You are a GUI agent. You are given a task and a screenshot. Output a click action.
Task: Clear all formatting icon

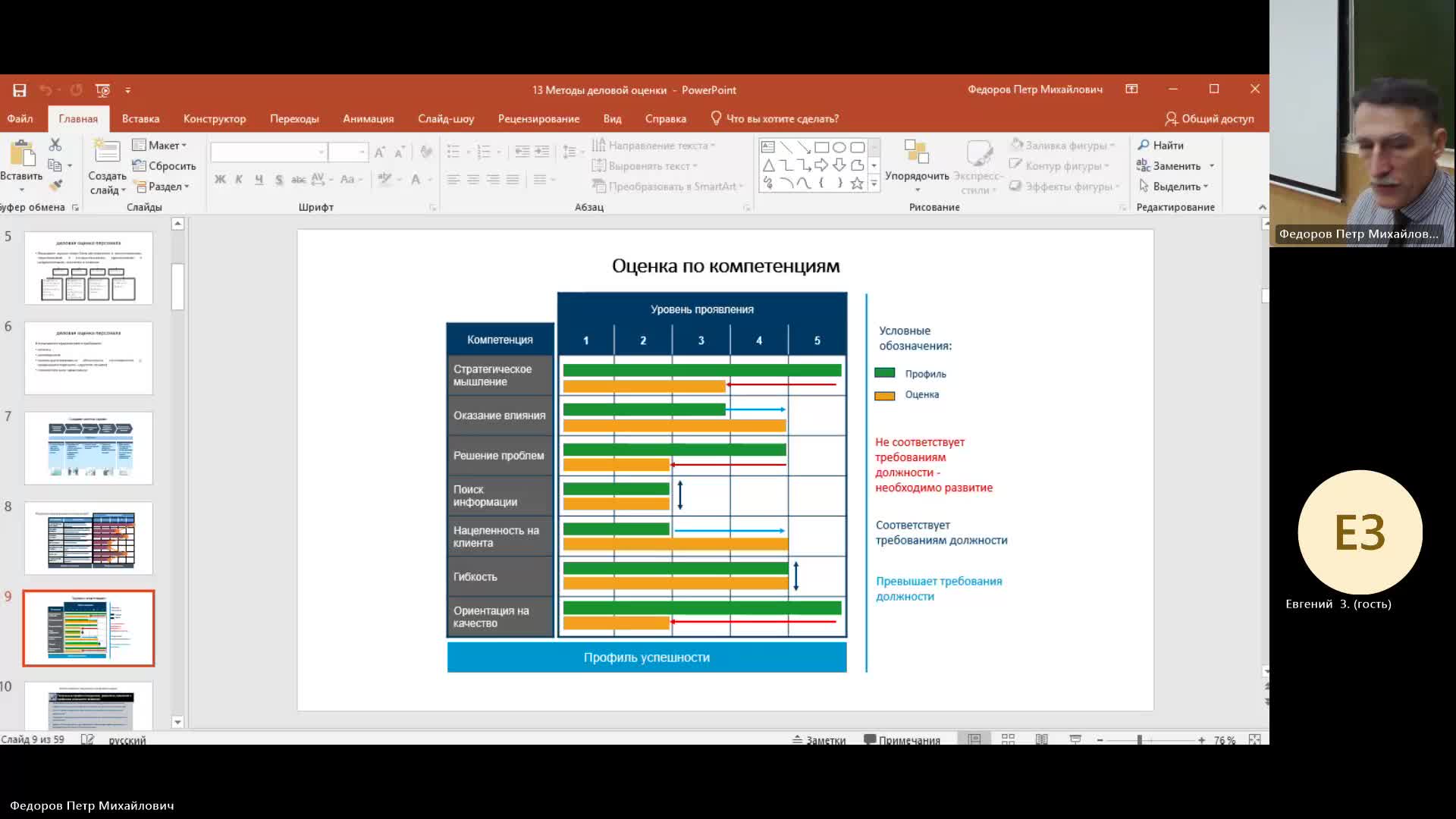pyautogui.click(x=426, y=152)
